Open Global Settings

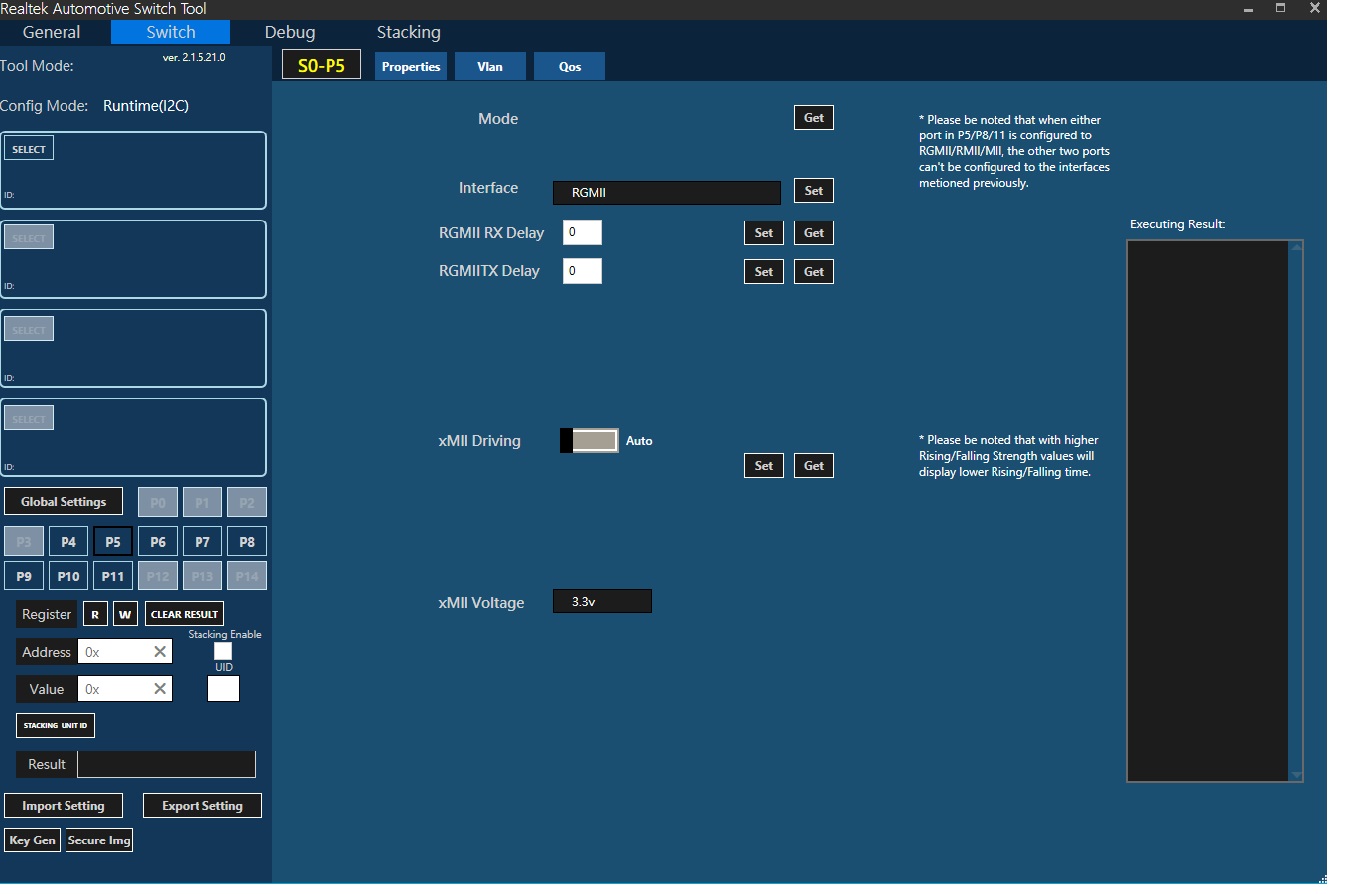point(63,502)
